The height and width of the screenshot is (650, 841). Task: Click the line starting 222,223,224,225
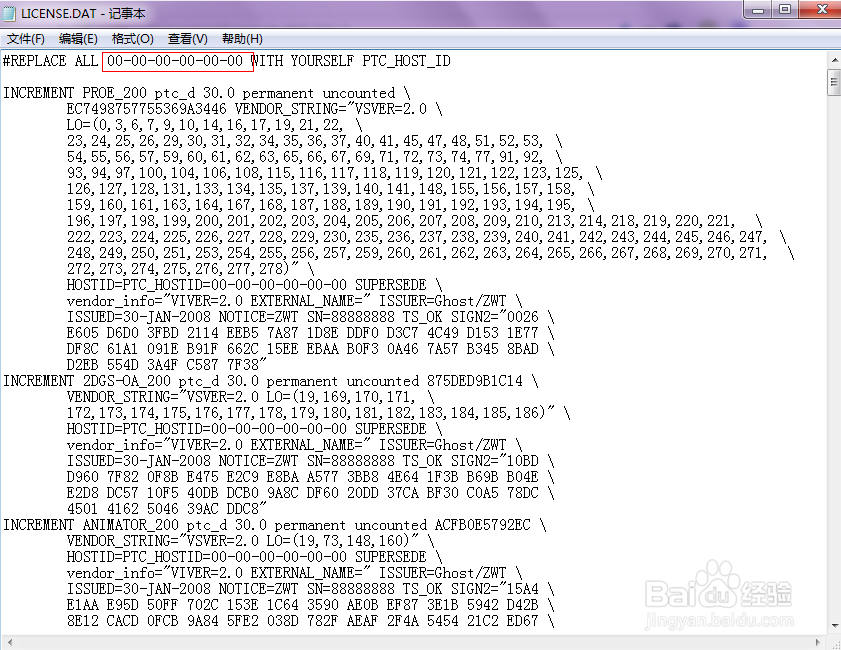click(426, 237)
